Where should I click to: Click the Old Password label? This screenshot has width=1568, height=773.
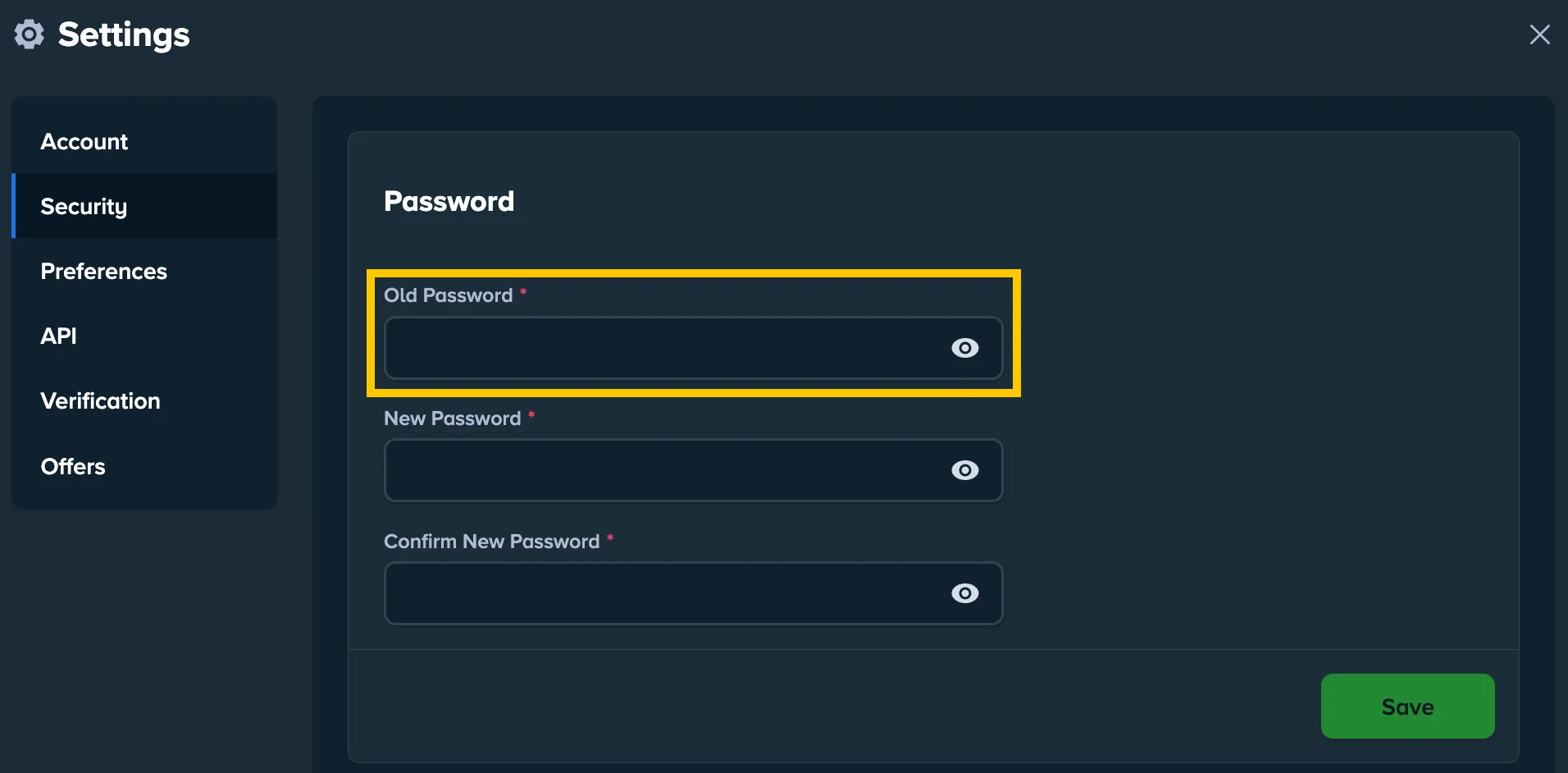point(449,295)
